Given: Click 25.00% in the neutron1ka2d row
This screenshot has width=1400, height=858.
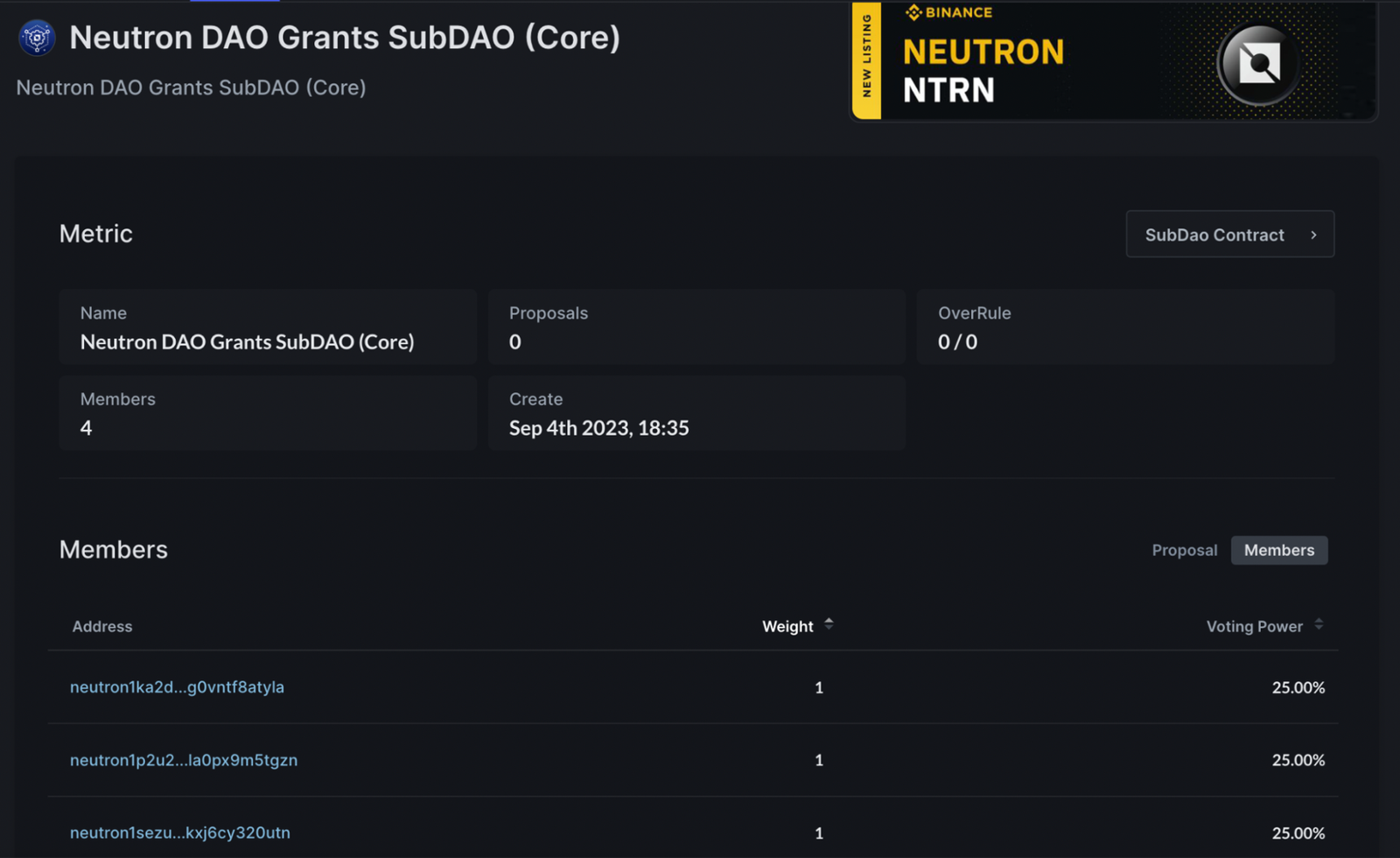Looking at the screenshot, I should (x=1298, y=687).
